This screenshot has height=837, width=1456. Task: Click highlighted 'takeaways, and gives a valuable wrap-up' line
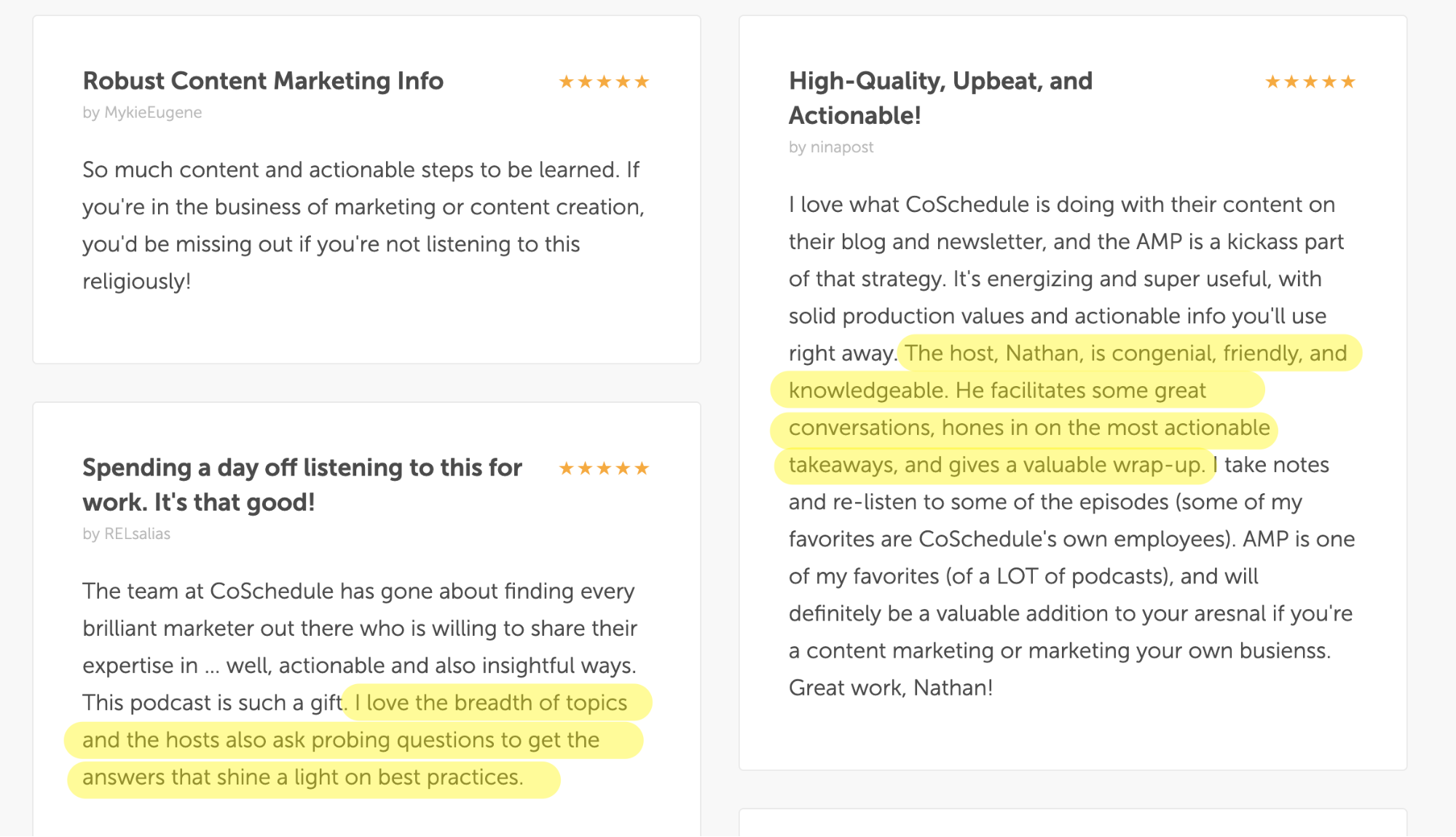tap(997, 465)
